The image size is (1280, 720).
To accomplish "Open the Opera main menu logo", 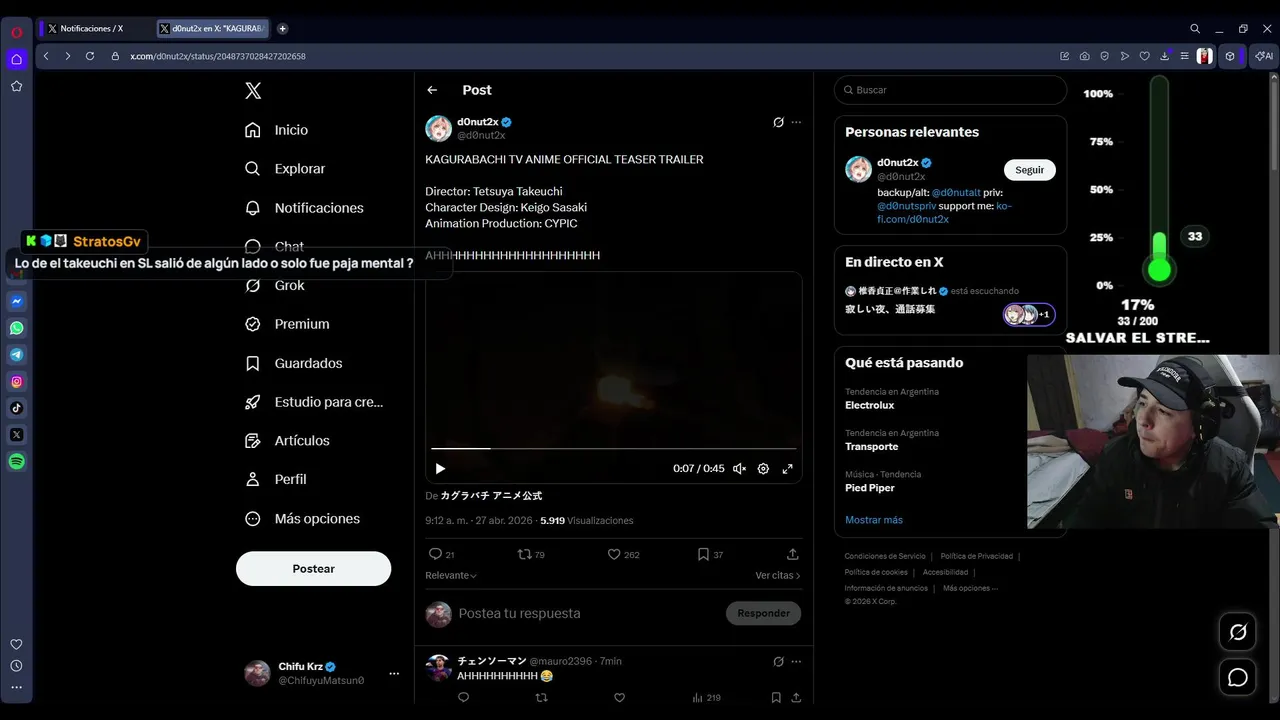I will click(16, 32).
